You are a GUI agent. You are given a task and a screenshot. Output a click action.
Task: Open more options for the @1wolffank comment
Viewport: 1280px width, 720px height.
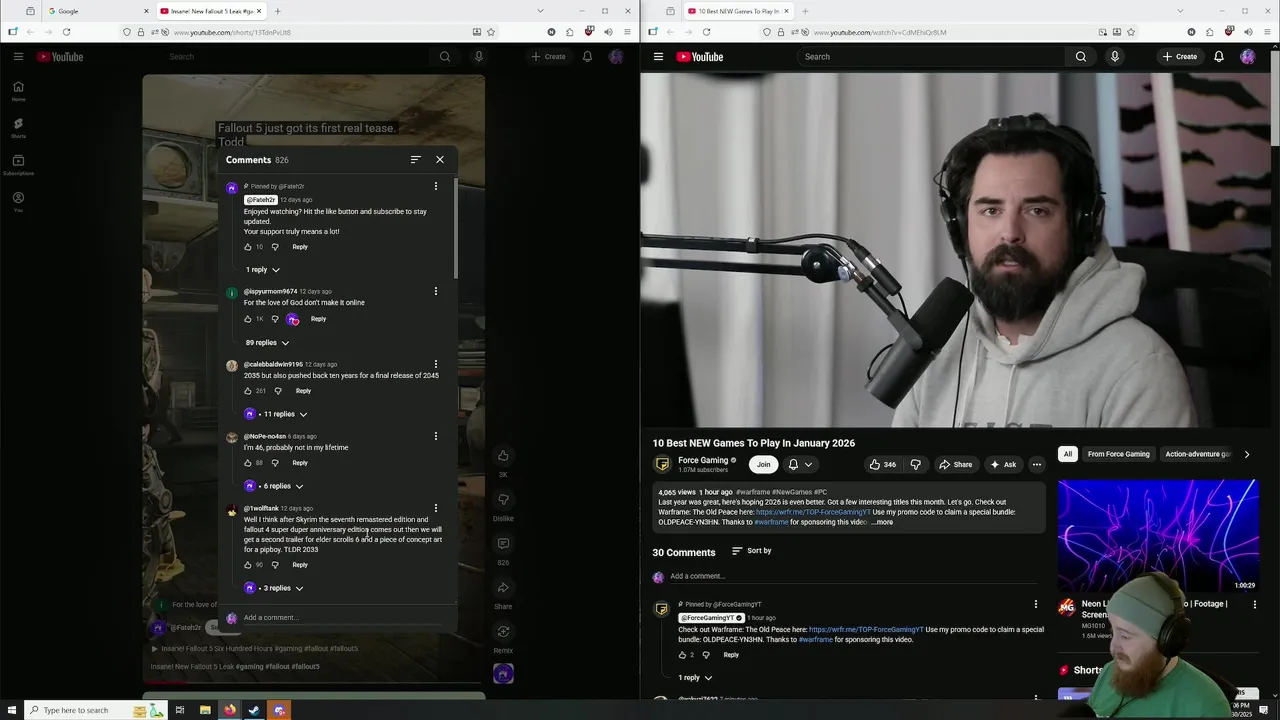[x=435, y=508]
